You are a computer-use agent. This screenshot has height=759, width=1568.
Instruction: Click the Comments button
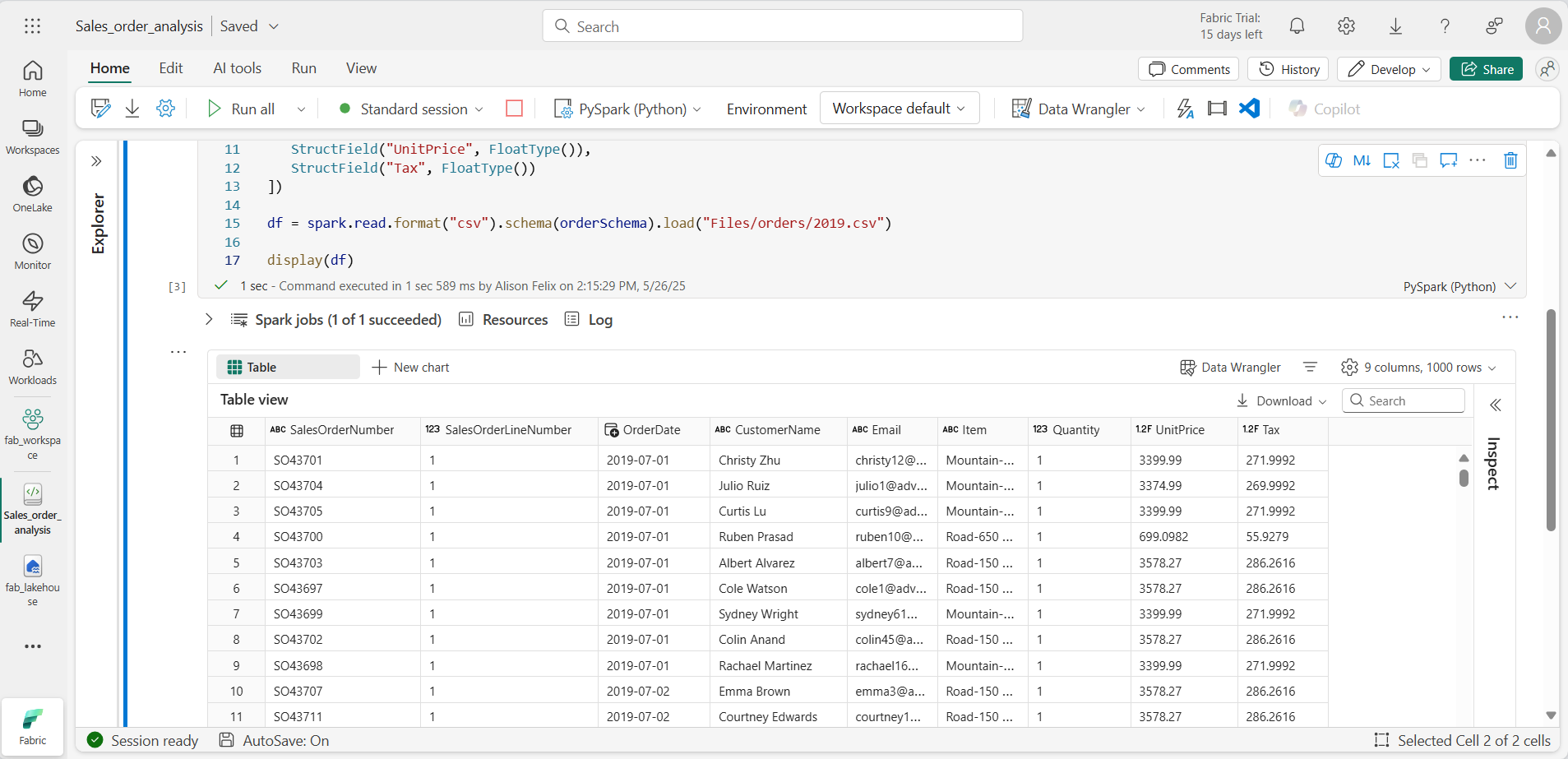(x=1189, y=69)
